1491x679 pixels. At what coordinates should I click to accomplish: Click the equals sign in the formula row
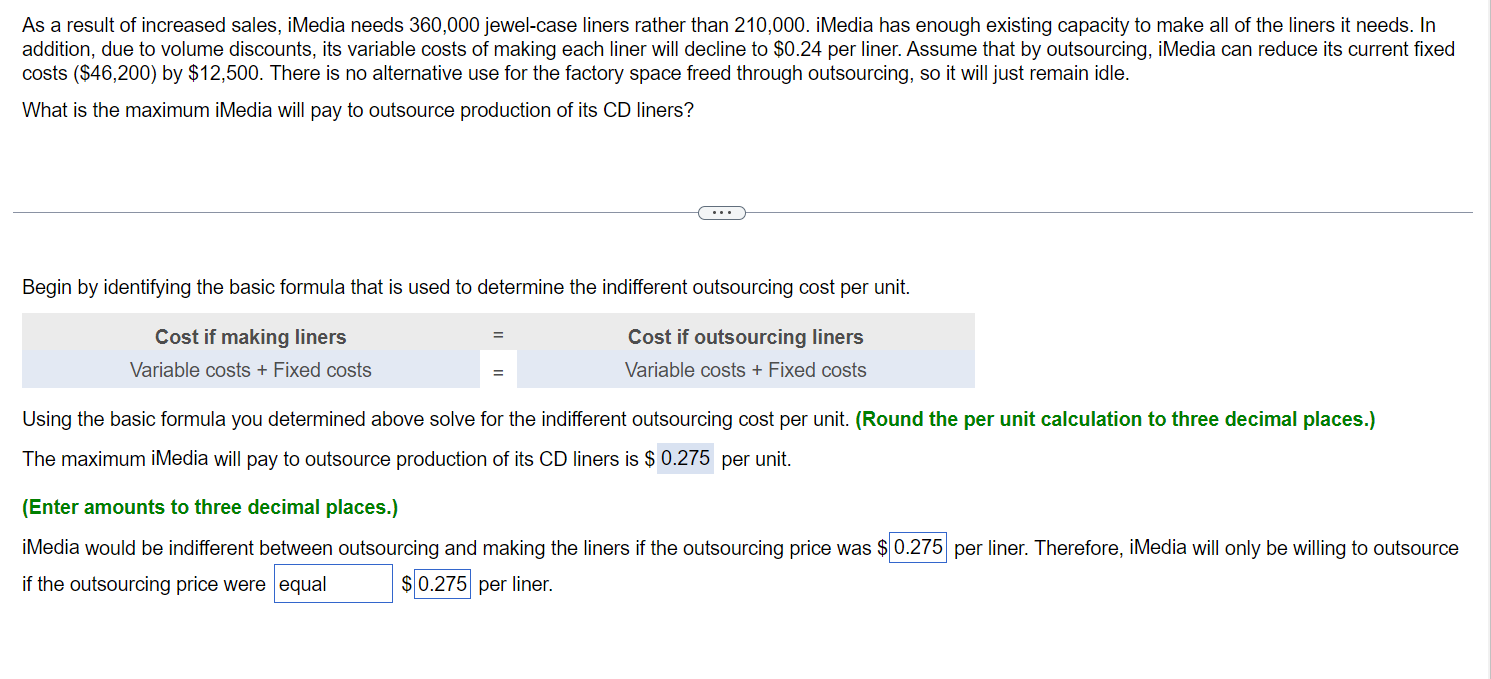click(x=498, y=372)
